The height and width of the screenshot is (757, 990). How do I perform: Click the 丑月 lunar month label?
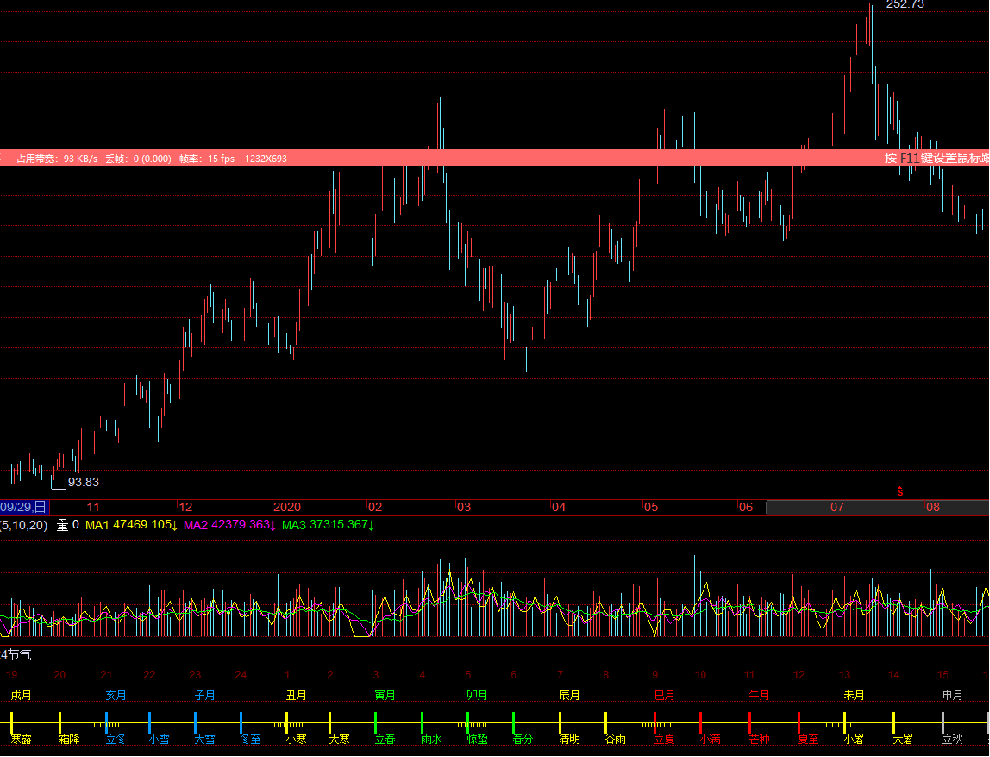[x=296, y=695]
